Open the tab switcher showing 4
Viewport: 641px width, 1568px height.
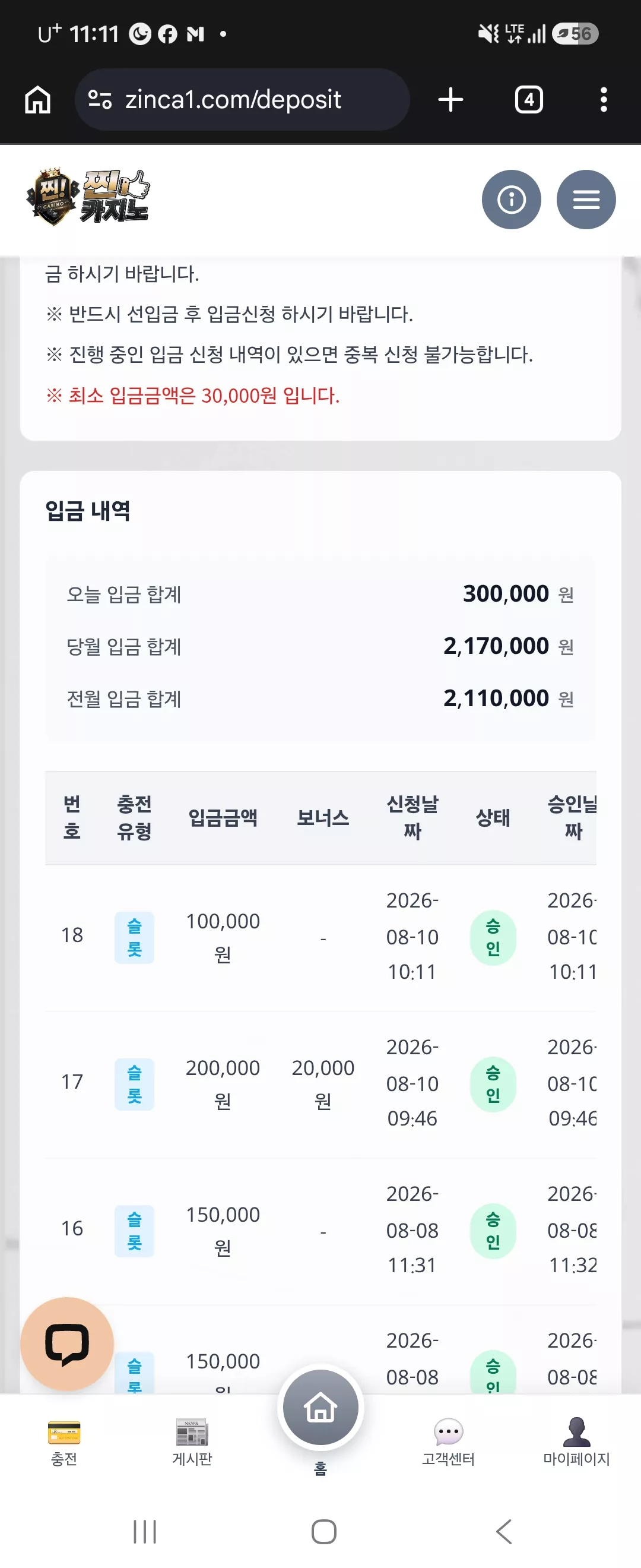pos(528,100)
